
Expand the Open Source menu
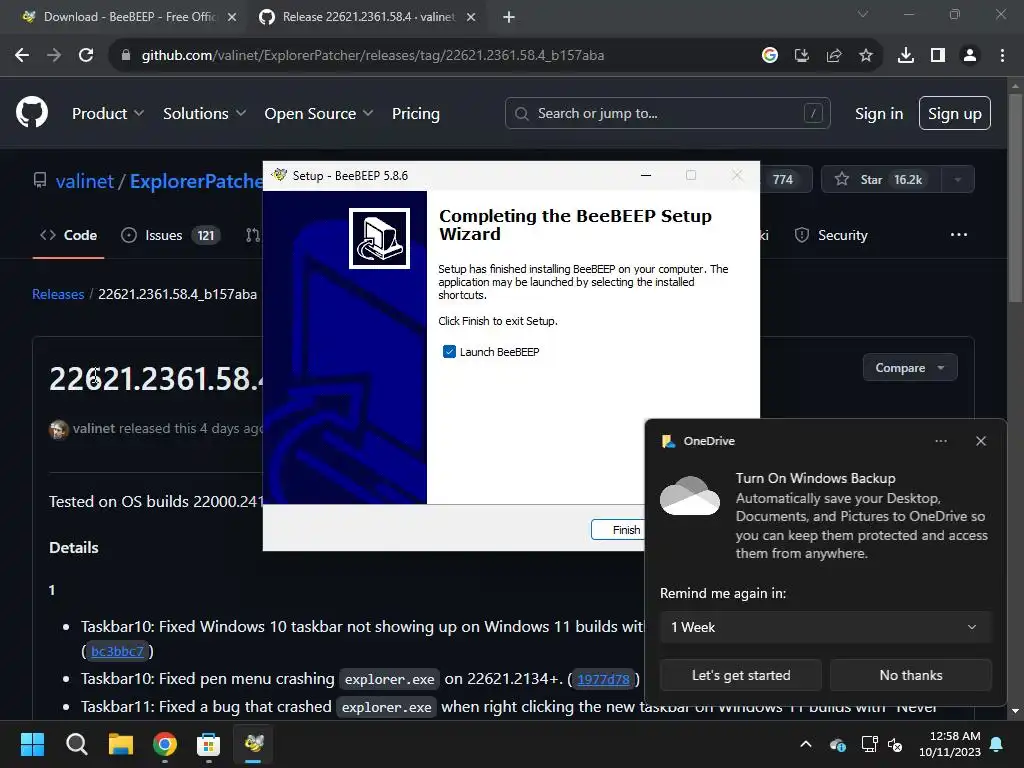pos(319,114)
